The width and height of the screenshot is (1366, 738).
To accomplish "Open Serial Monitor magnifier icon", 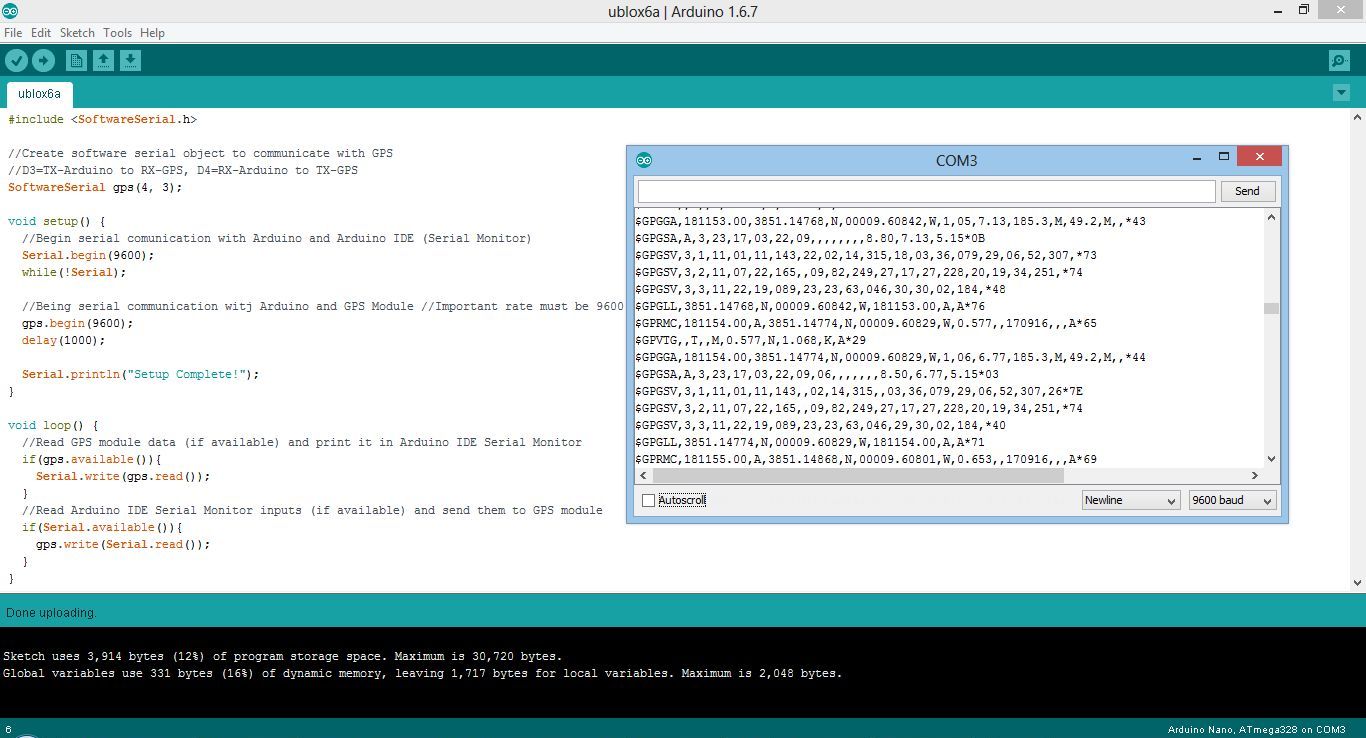I will [1339, 61].
